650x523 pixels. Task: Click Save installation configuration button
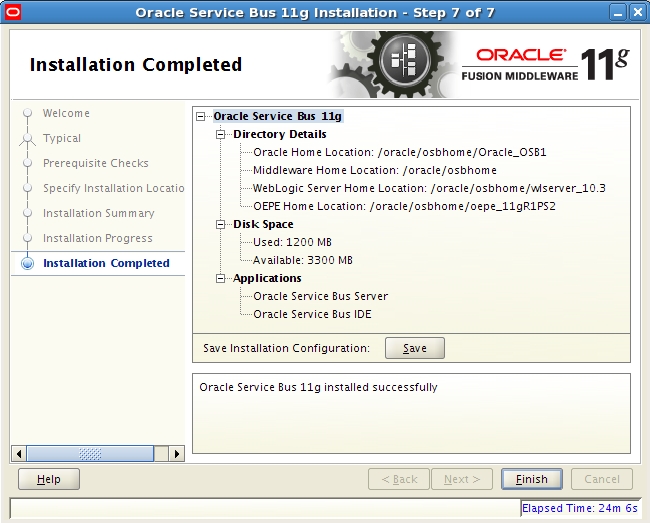click(x=415, y=348)
